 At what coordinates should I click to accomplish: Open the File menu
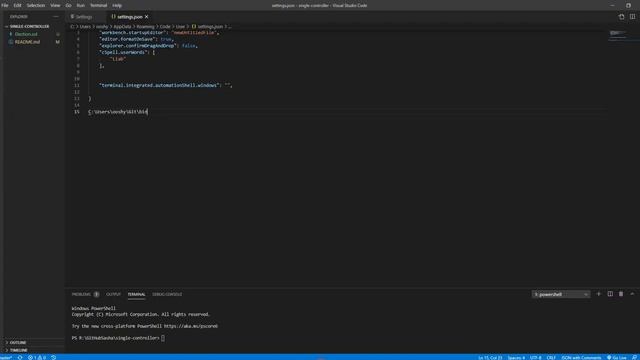coord(5,6)
